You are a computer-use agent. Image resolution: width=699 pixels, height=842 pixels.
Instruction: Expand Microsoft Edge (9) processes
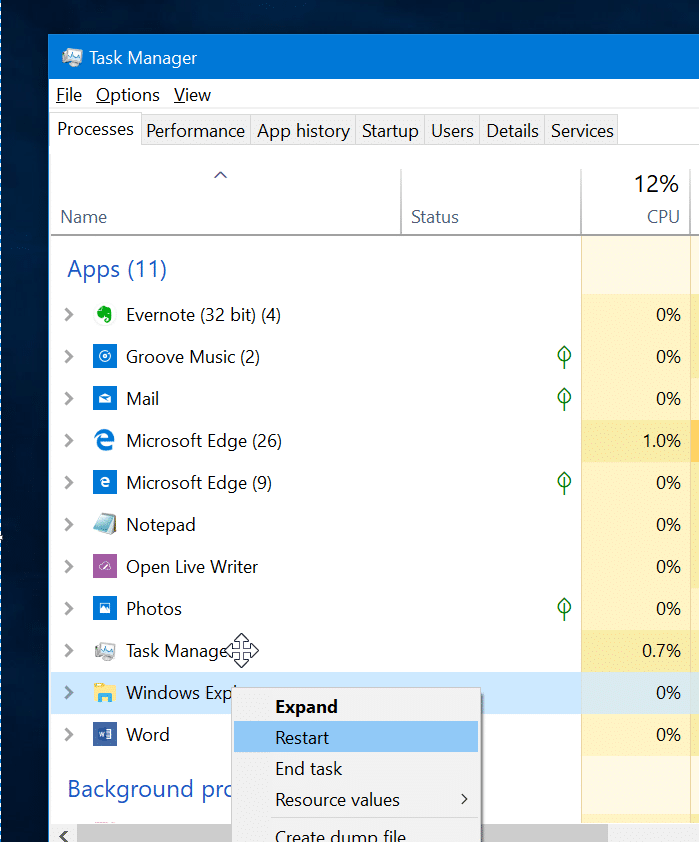[69, 482]
